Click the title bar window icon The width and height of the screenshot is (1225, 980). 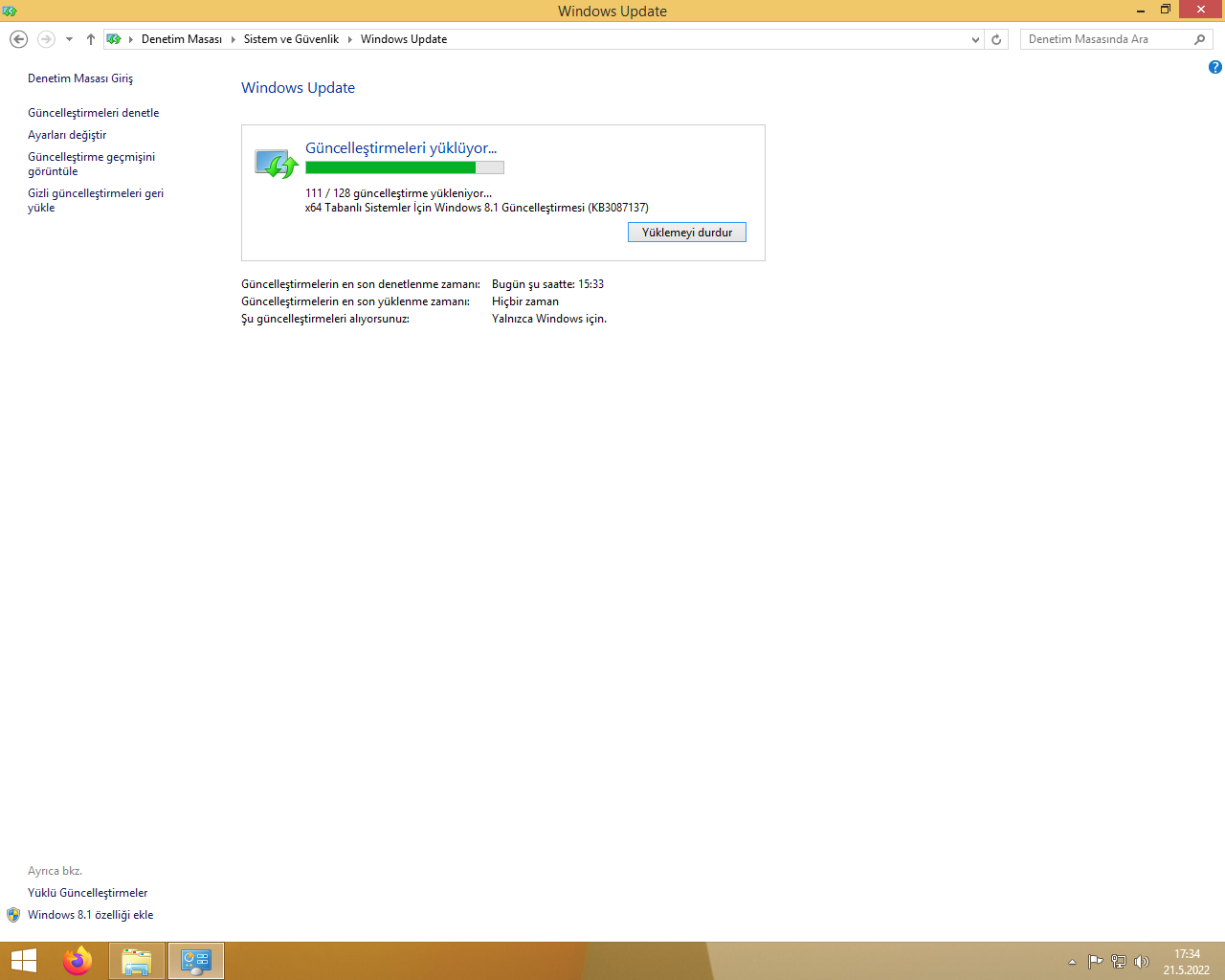coord(10,11)
